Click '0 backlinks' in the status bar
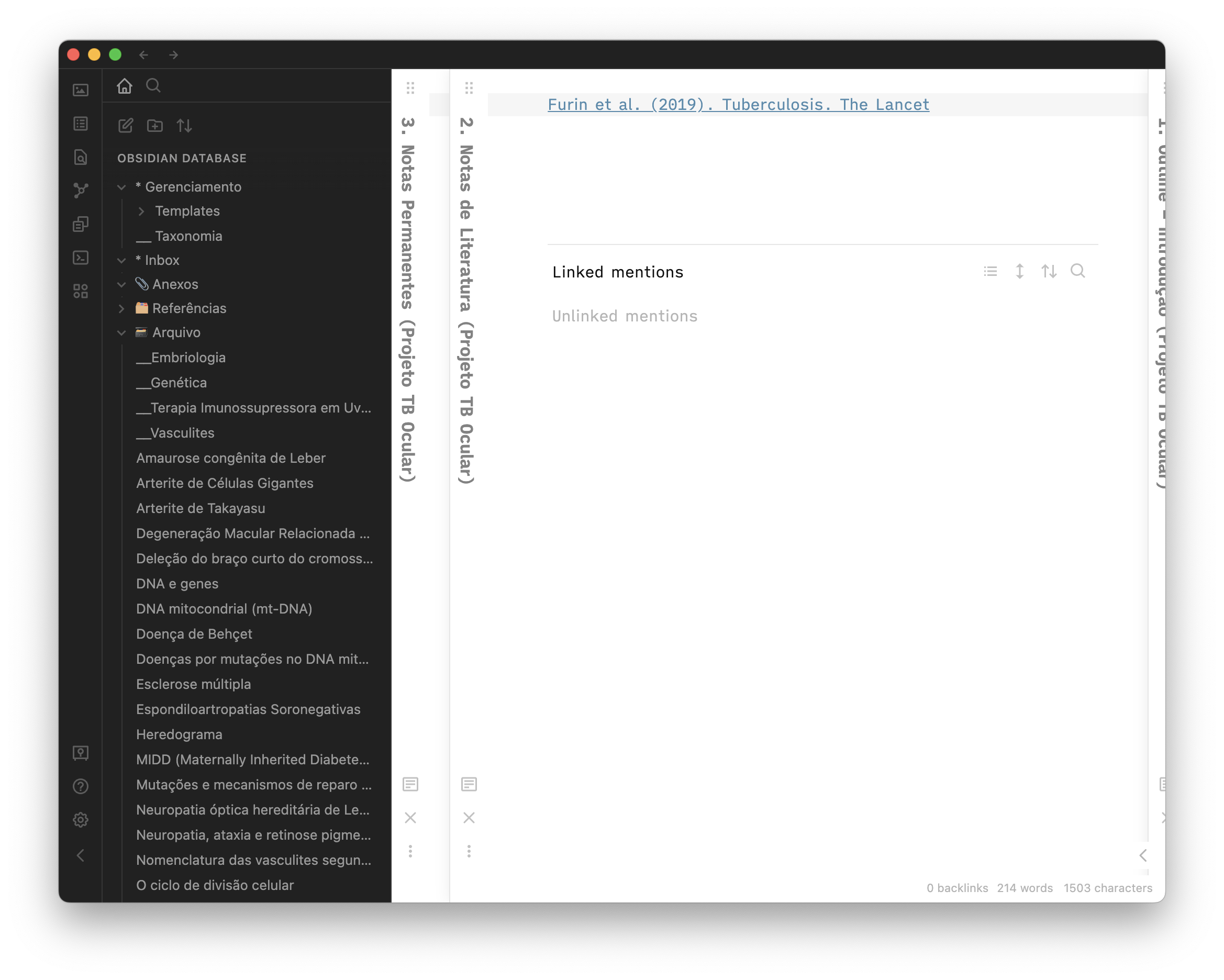The width and height of the screenshot is (1224, 980). pyautogui.click(x=958, y=887)
